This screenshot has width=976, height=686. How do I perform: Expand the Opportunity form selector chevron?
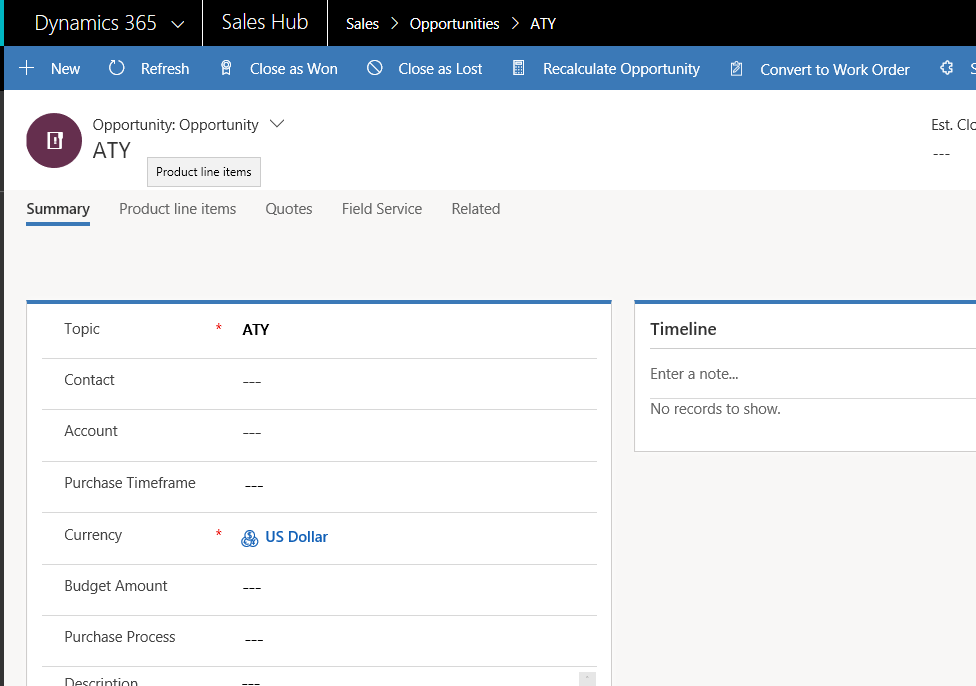point(275,124)
